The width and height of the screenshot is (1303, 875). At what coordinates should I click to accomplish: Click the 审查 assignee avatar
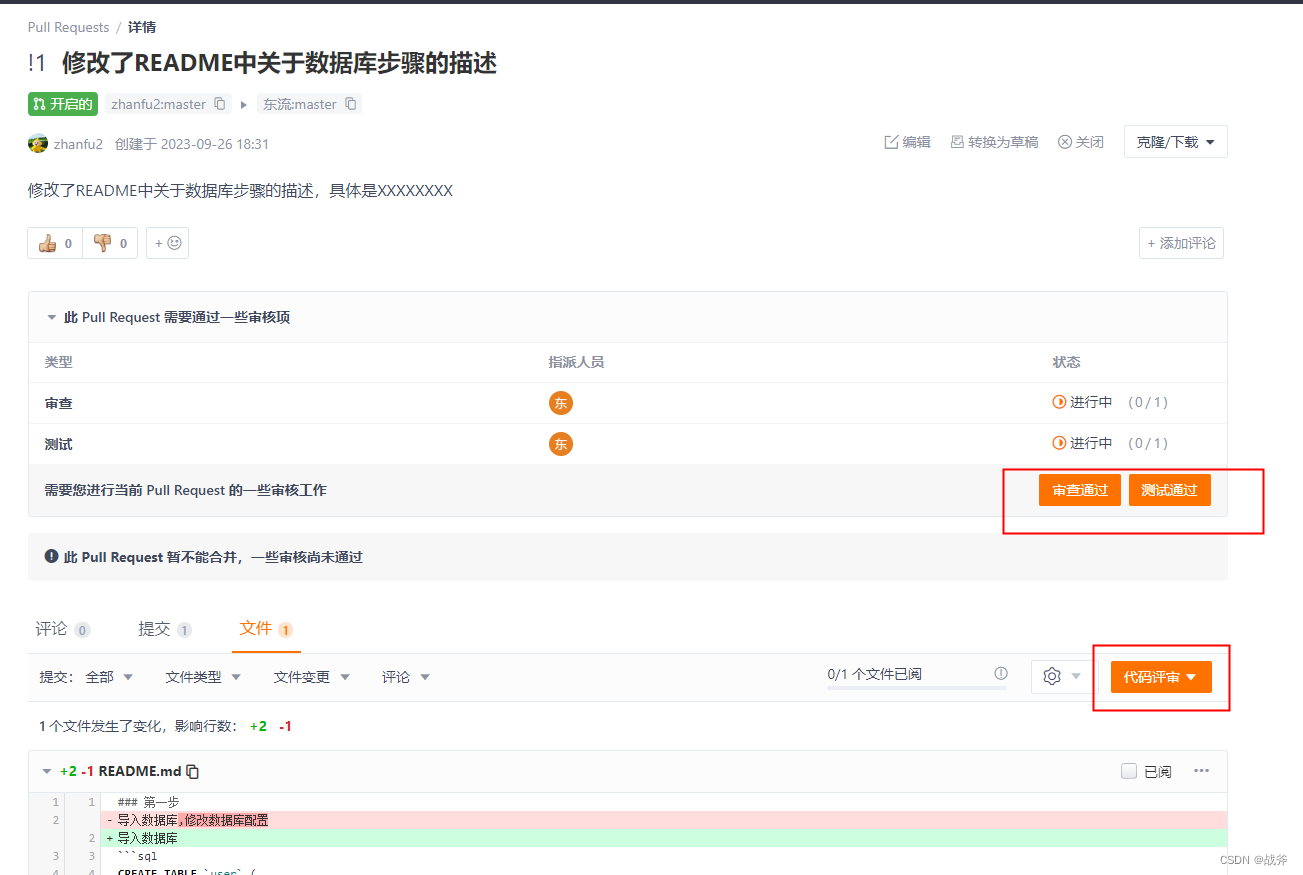pyautogui.click(x=561, y=403)
